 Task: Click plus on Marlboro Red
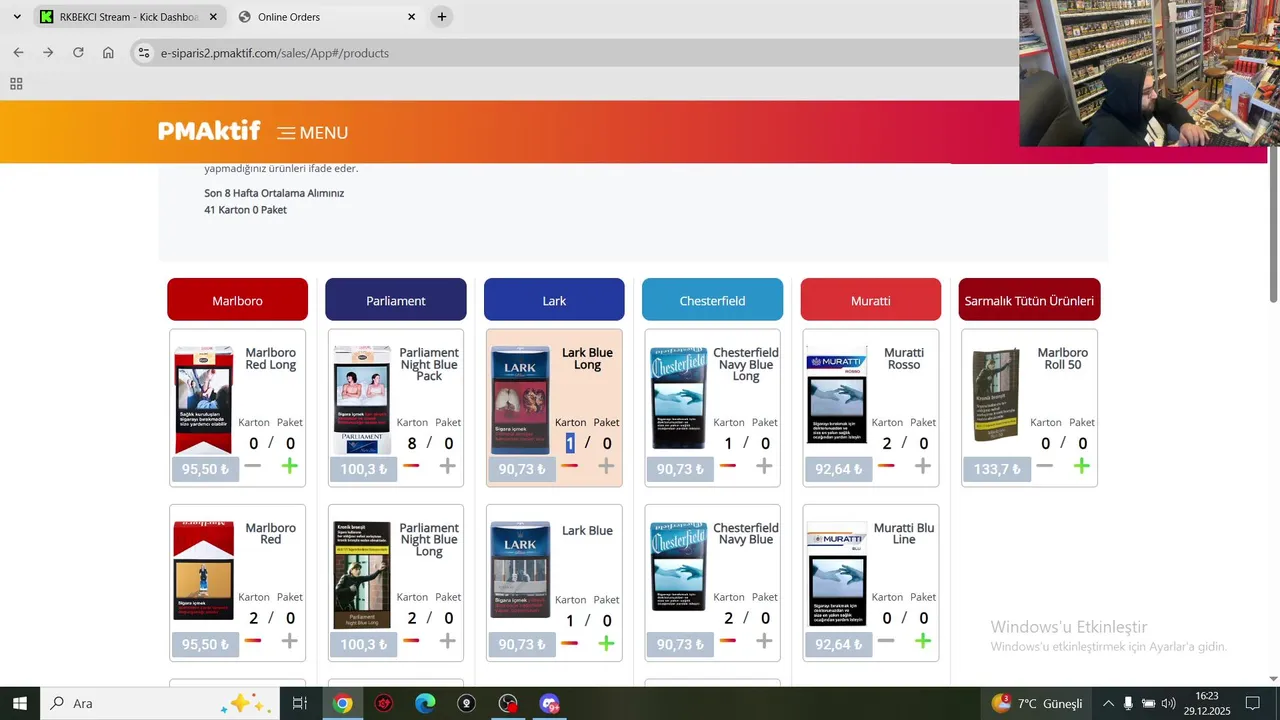(x=289, y=641)
